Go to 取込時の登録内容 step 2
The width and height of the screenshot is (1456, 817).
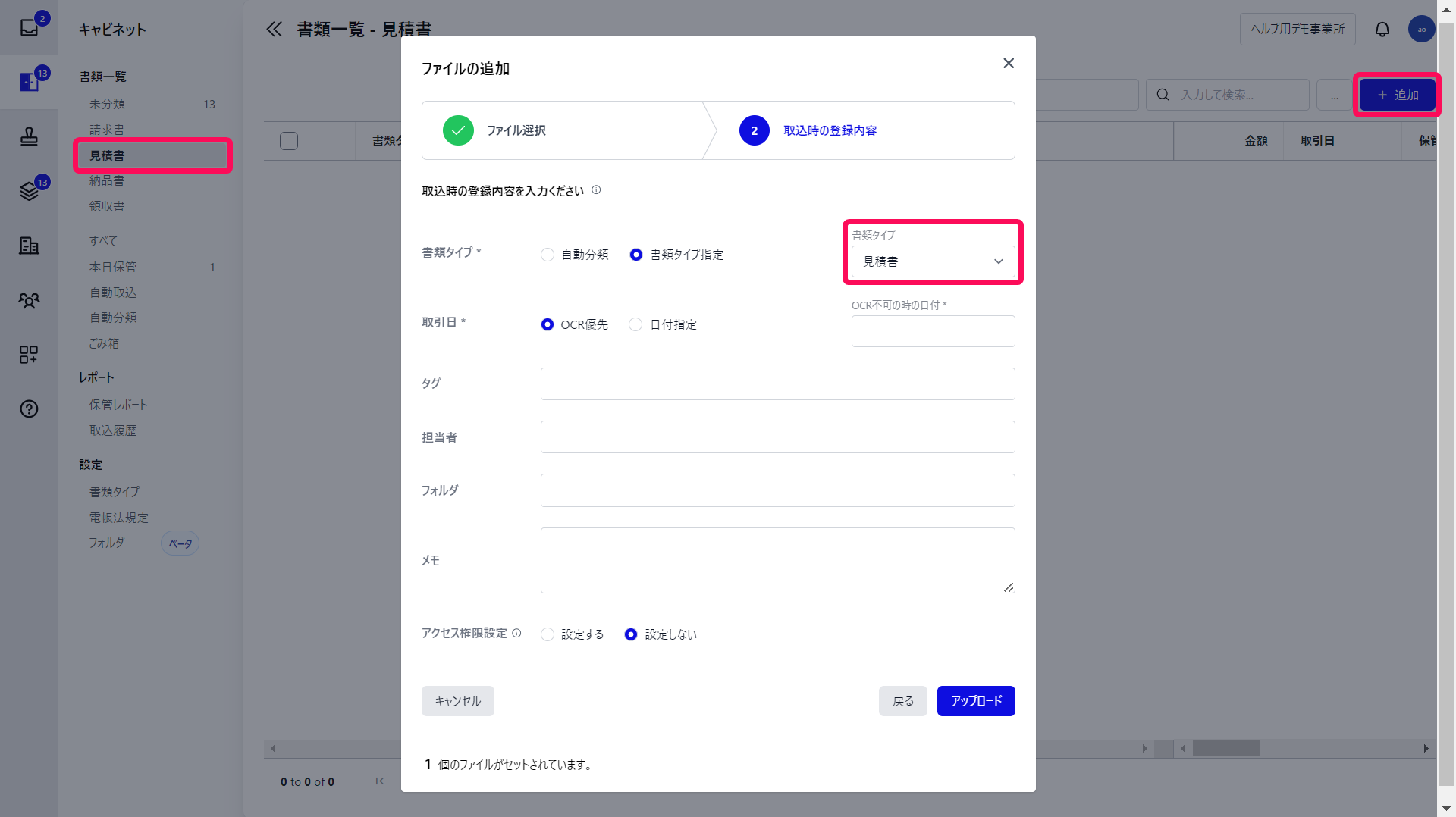pyautogui.click(x=808, y=130)
